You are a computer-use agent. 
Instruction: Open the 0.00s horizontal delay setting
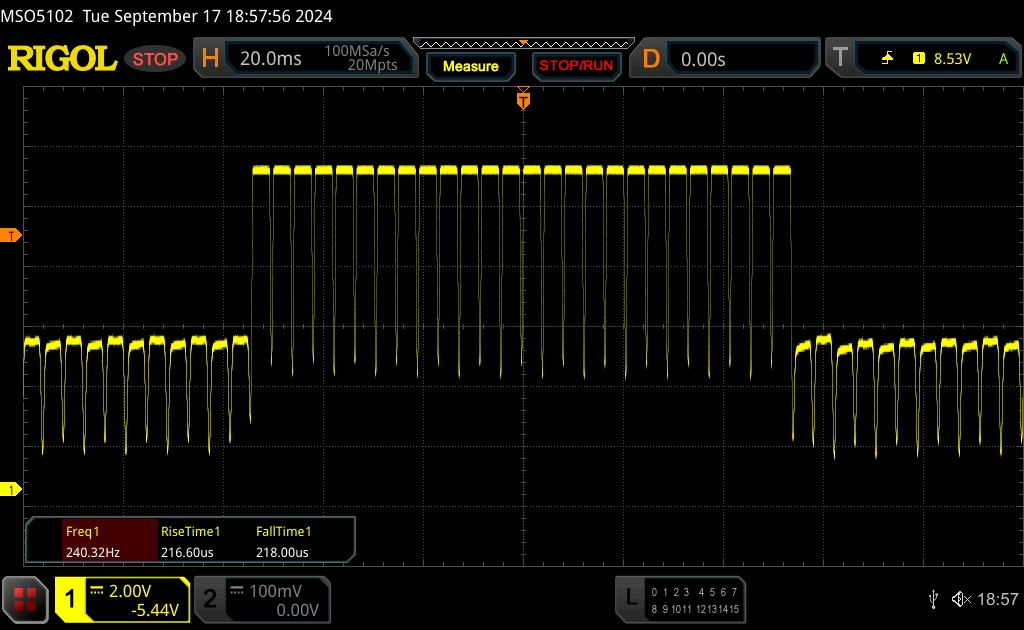(x=703, y=59)
